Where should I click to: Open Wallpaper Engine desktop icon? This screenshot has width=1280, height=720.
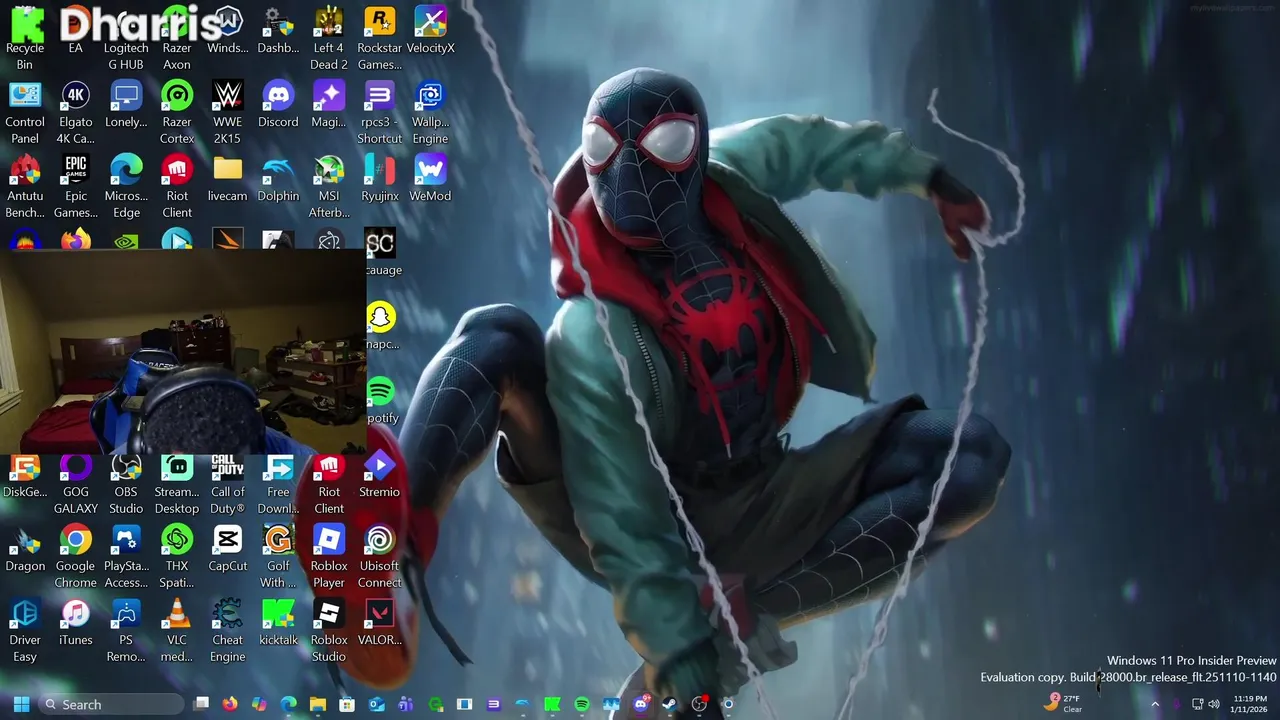pos(430,112)
